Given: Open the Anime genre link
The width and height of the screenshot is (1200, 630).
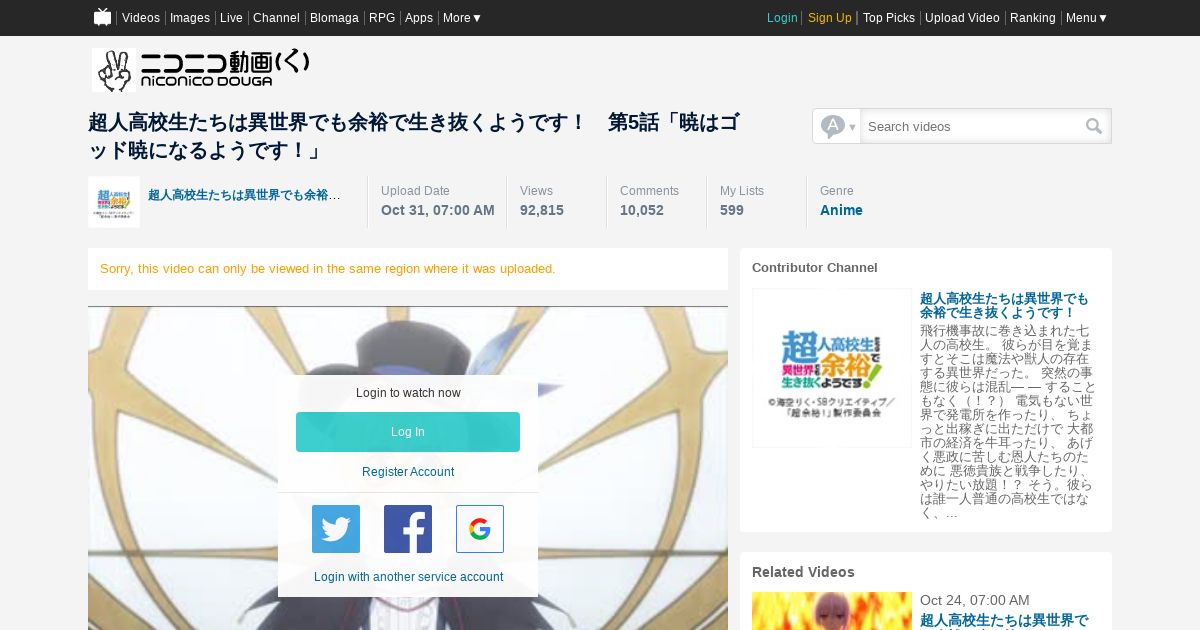Looking at the screenshot, I should coord(841,210).
